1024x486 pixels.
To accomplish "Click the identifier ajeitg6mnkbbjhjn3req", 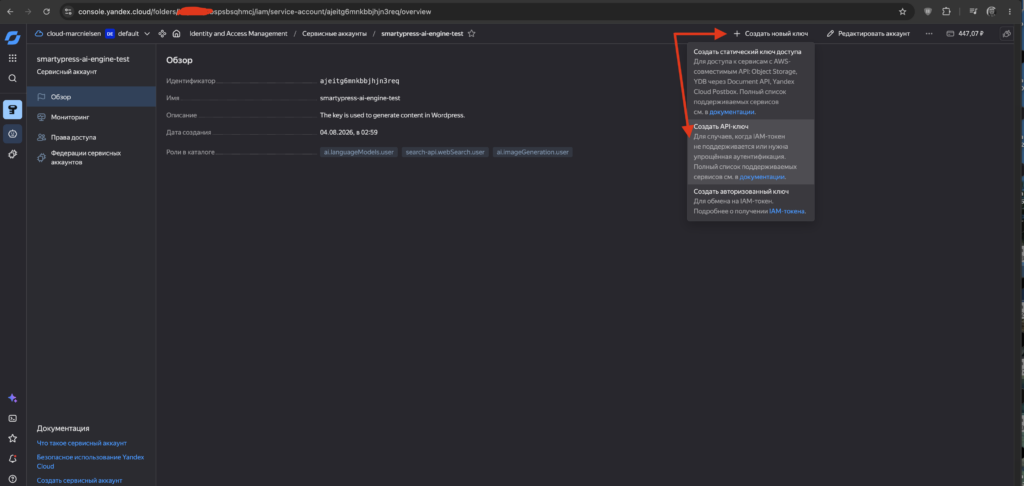I will pos(359,81).
